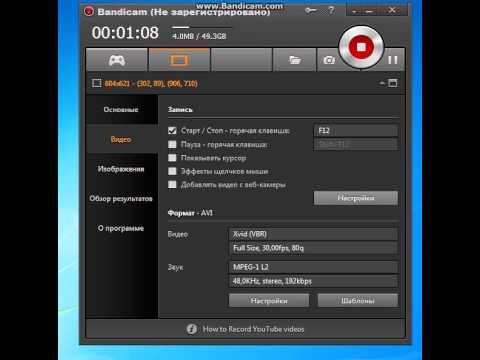Click the info icon beside How to Record
This screenshot has height=360, width=480.
(x=192, y=329)
